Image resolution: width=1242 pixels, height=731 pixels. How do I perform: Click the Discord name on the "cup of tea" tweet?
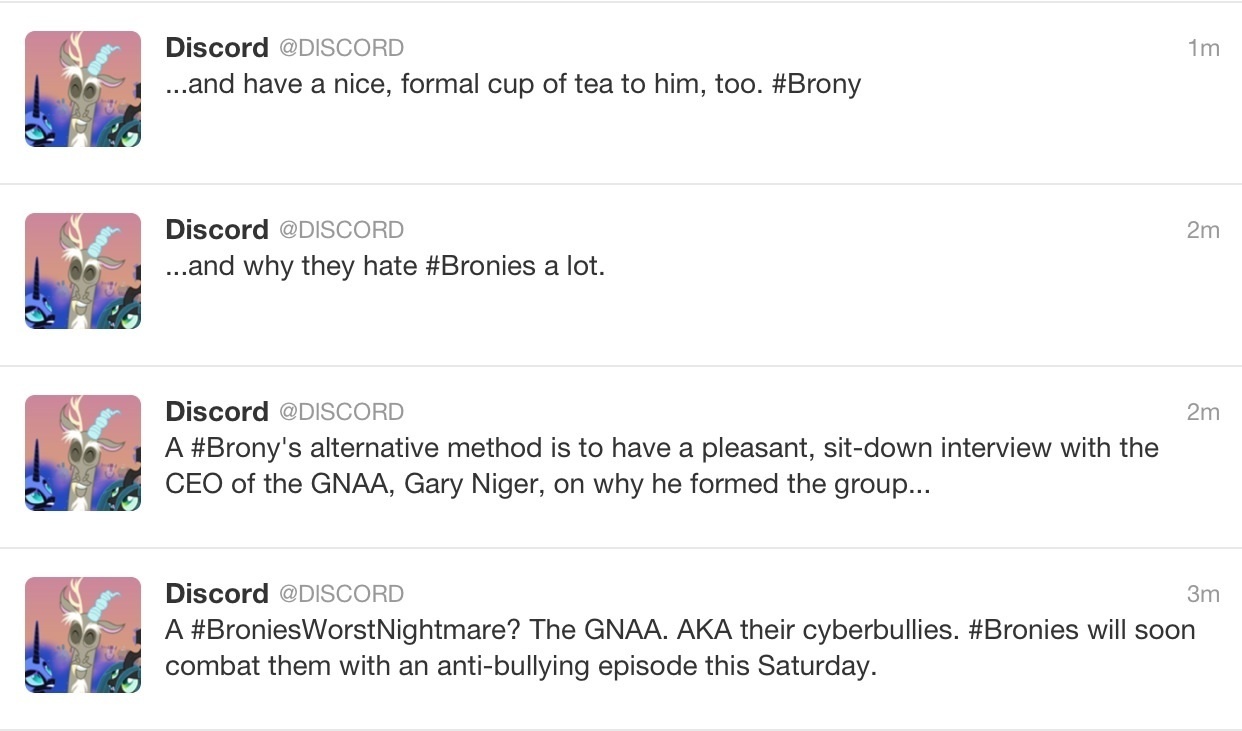[216, 48]
